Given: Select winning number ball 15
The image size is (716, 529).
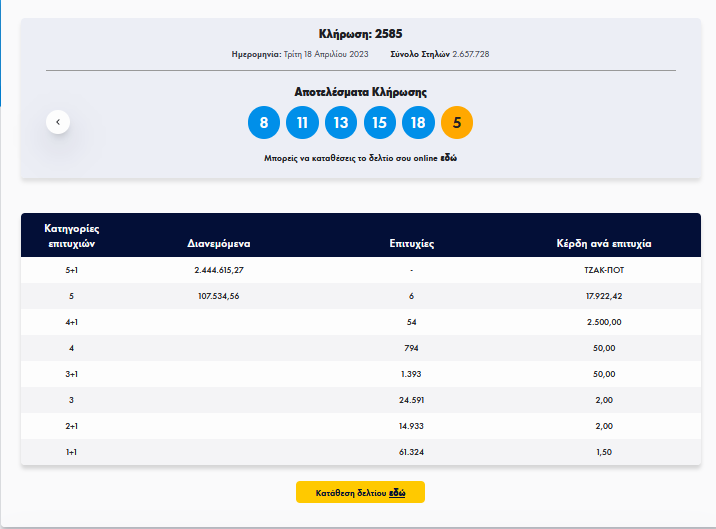Looking at the screenshot, I should click(x=380, y=122).
